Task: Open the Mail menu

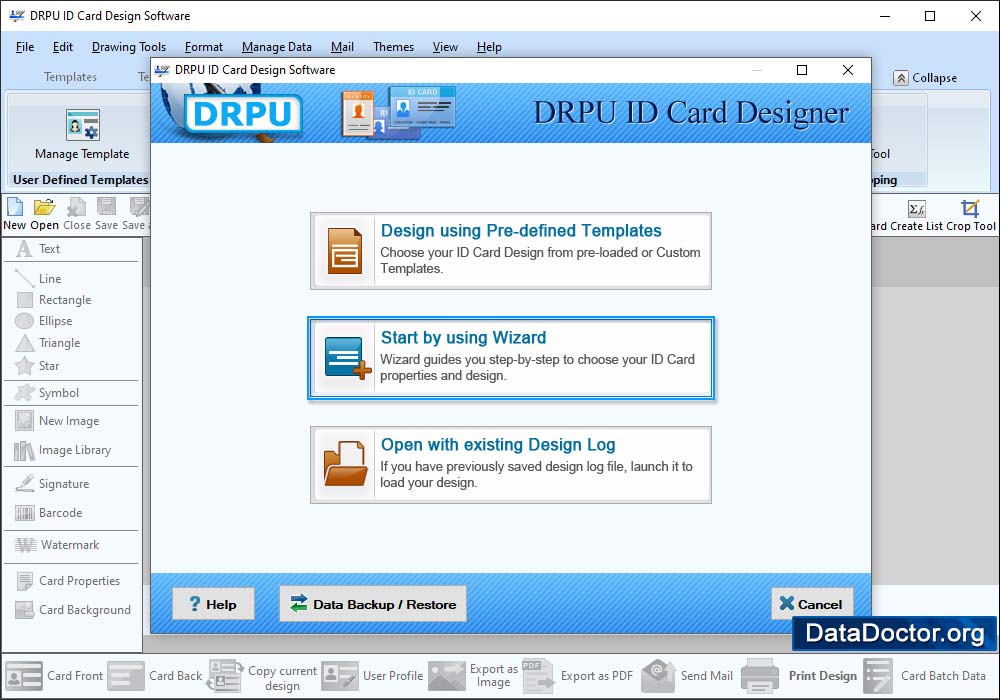Action: pos(342,47)
